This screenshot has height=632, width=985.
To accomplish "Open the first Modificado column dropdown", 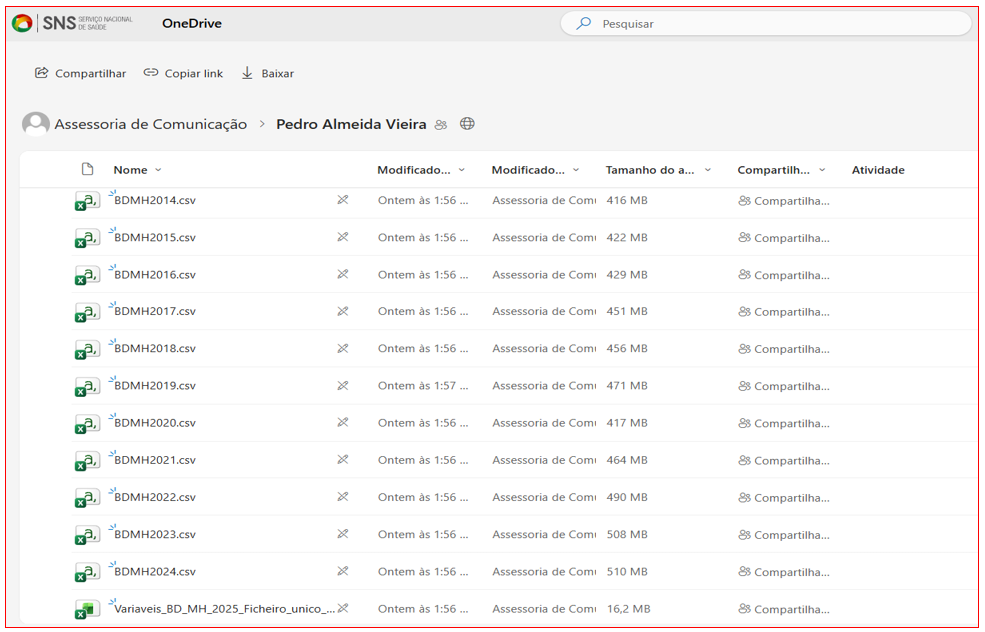I will (x=462, y=170).
